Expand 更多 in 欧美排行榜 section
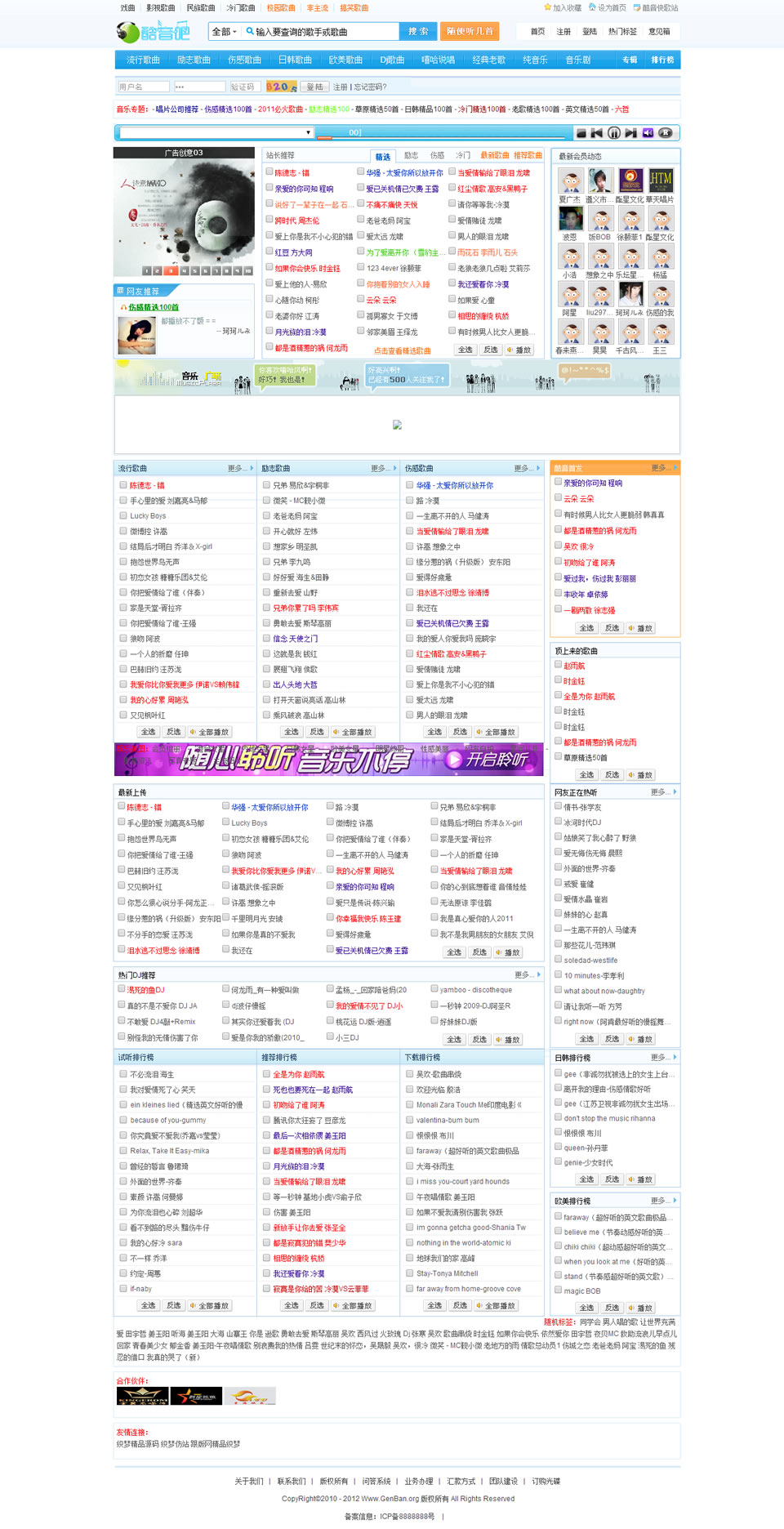The height and width of the screenshot is (1529, 784). (663, 1201)
